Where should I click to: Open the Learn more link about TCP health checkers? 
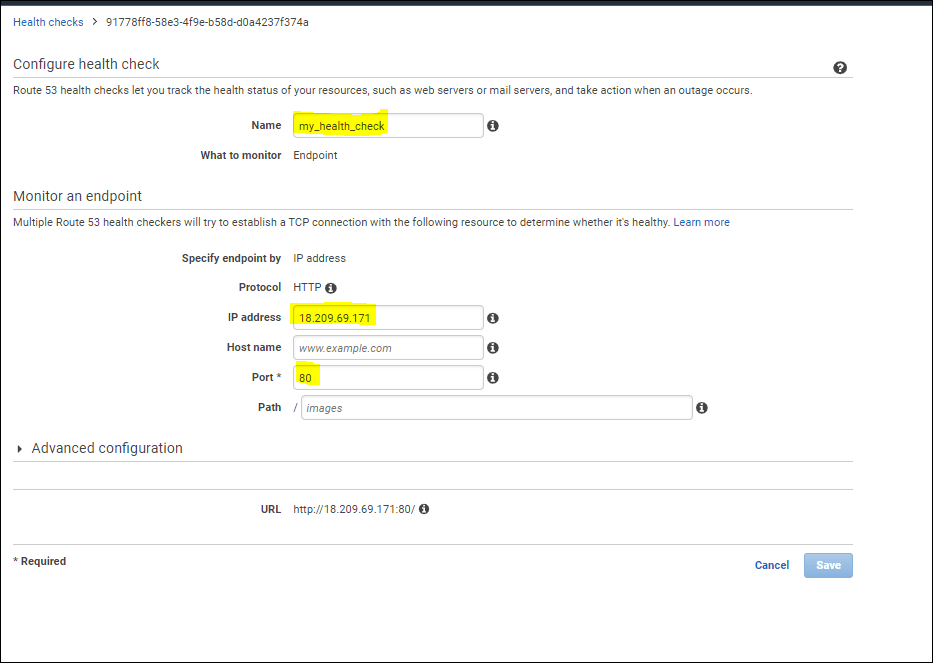(701, 222)
